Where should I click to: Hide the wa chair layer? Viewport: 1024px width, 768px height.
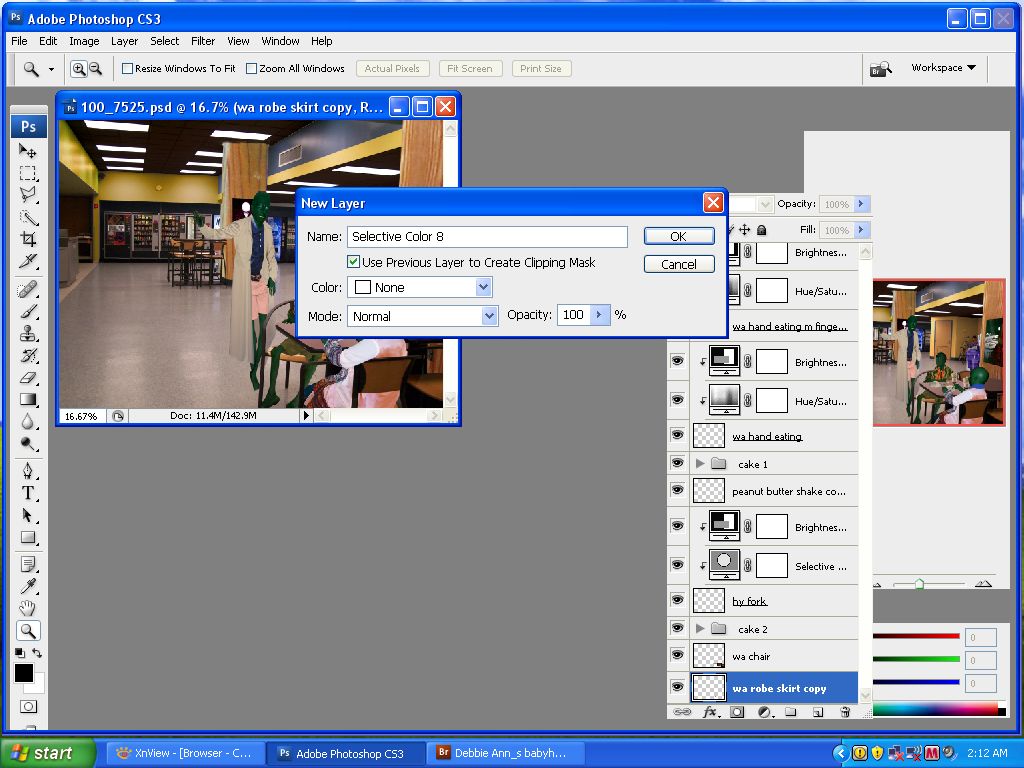(x=677, y=655)
